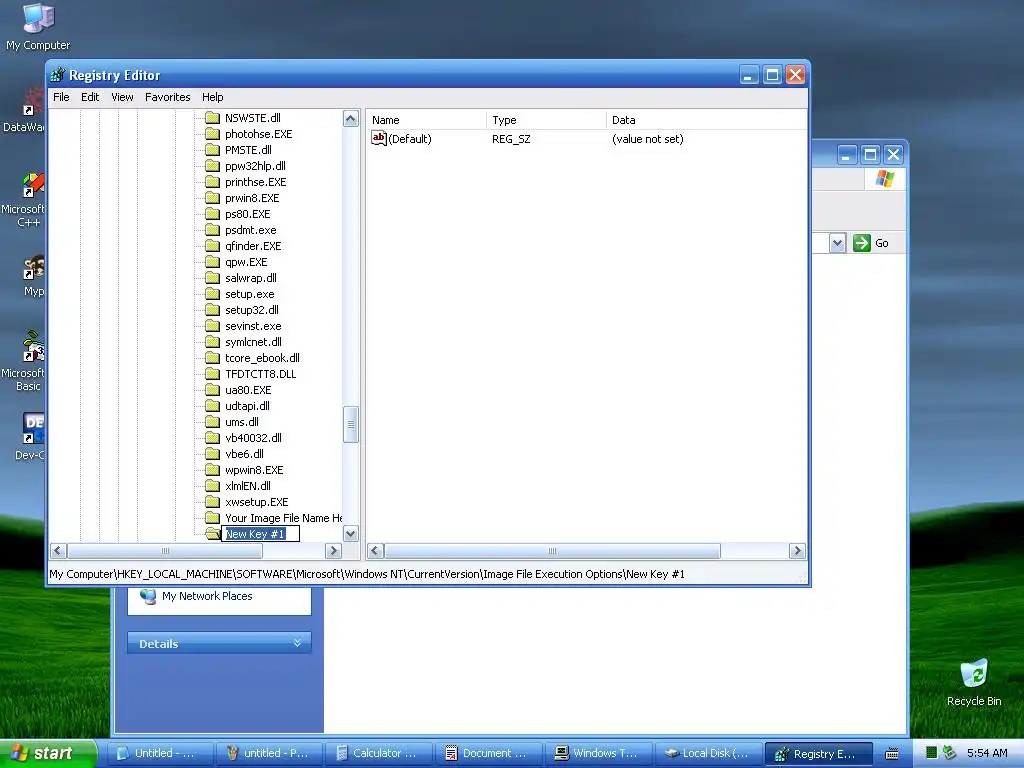Select the xlmlEN.dll key
Screen dimensions: 1024x768
click(248, 486)
